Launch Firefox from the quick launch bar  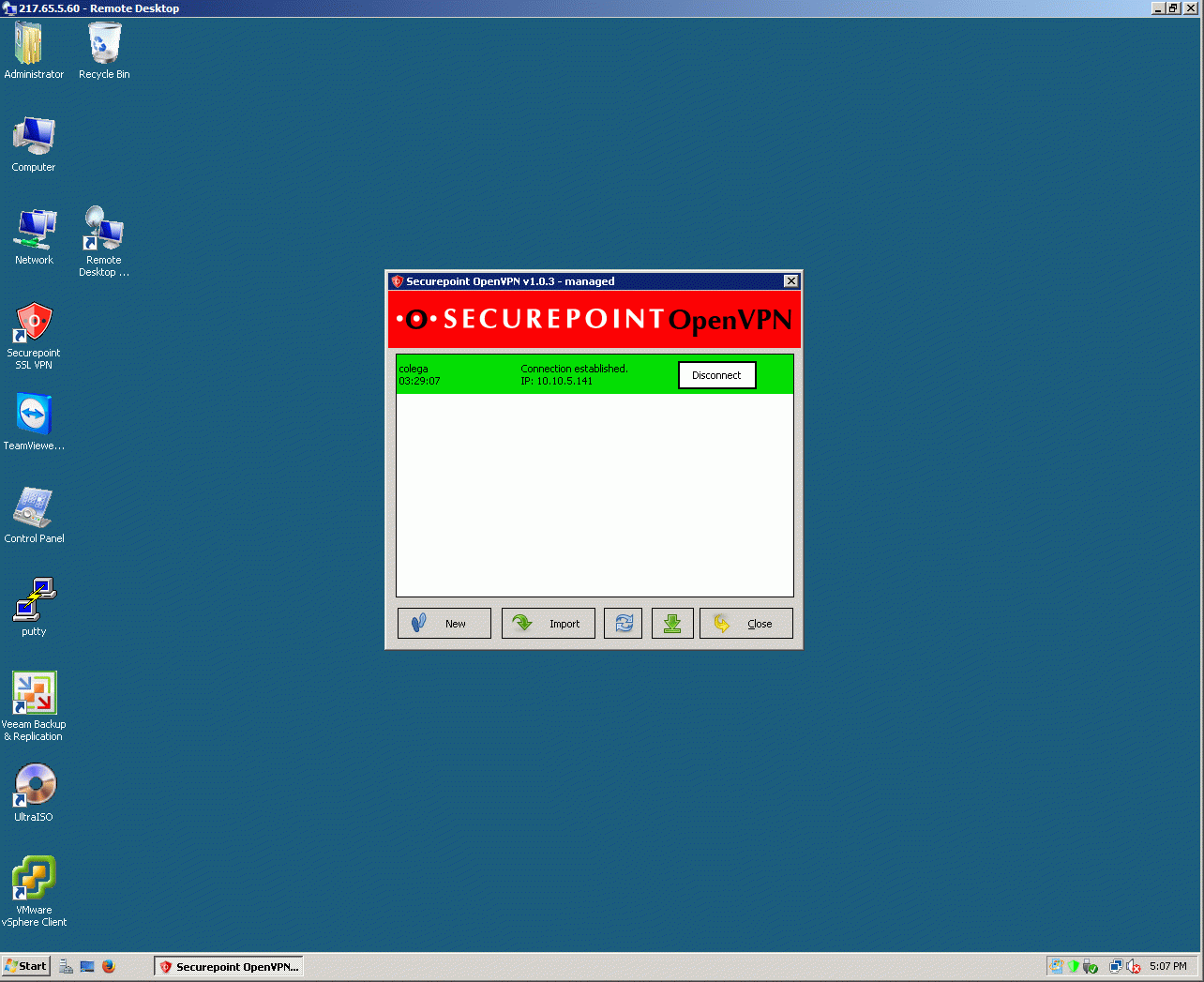(x=109, y=966)
